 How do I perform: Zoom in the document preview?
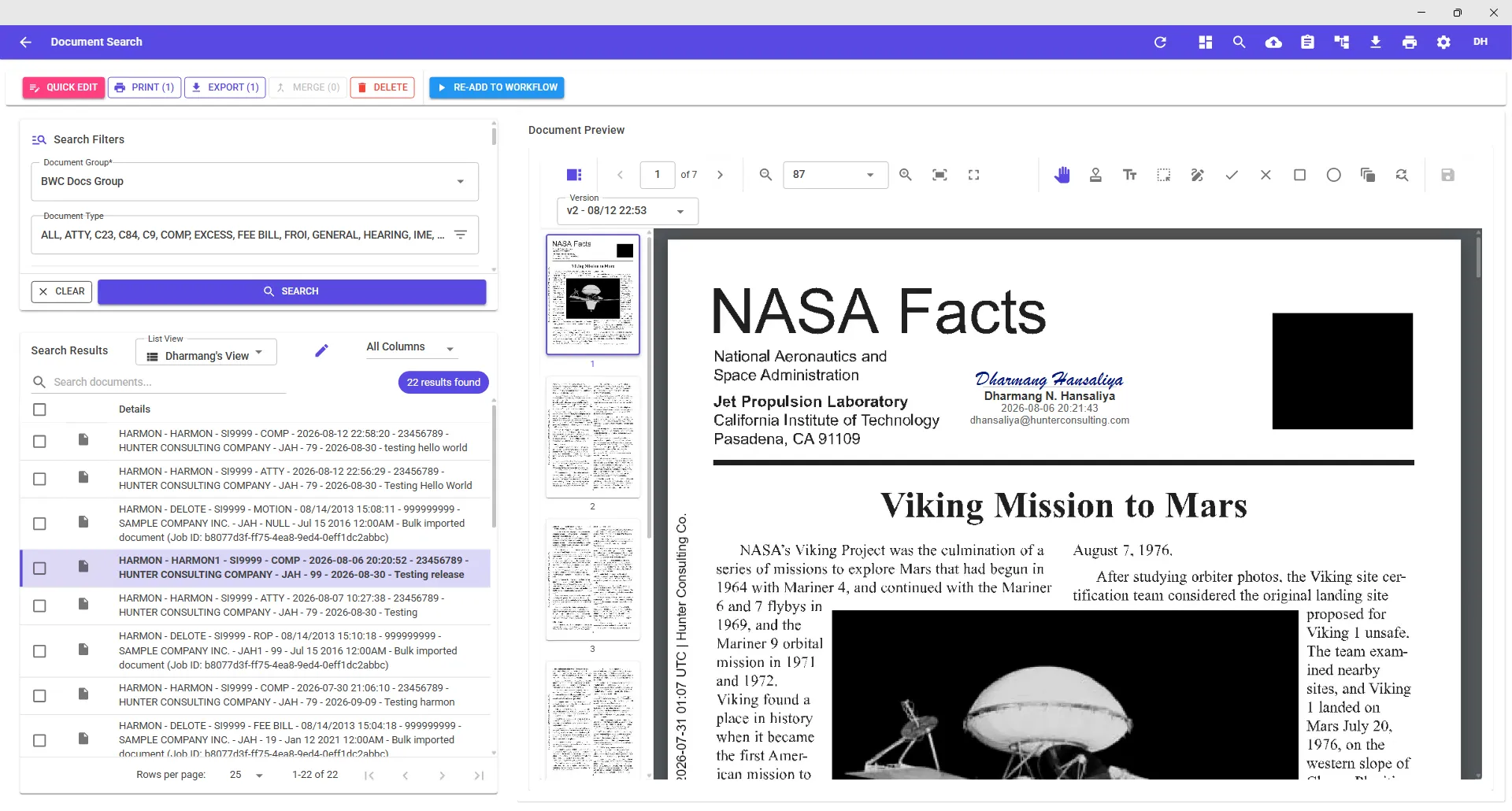point(906,175)
